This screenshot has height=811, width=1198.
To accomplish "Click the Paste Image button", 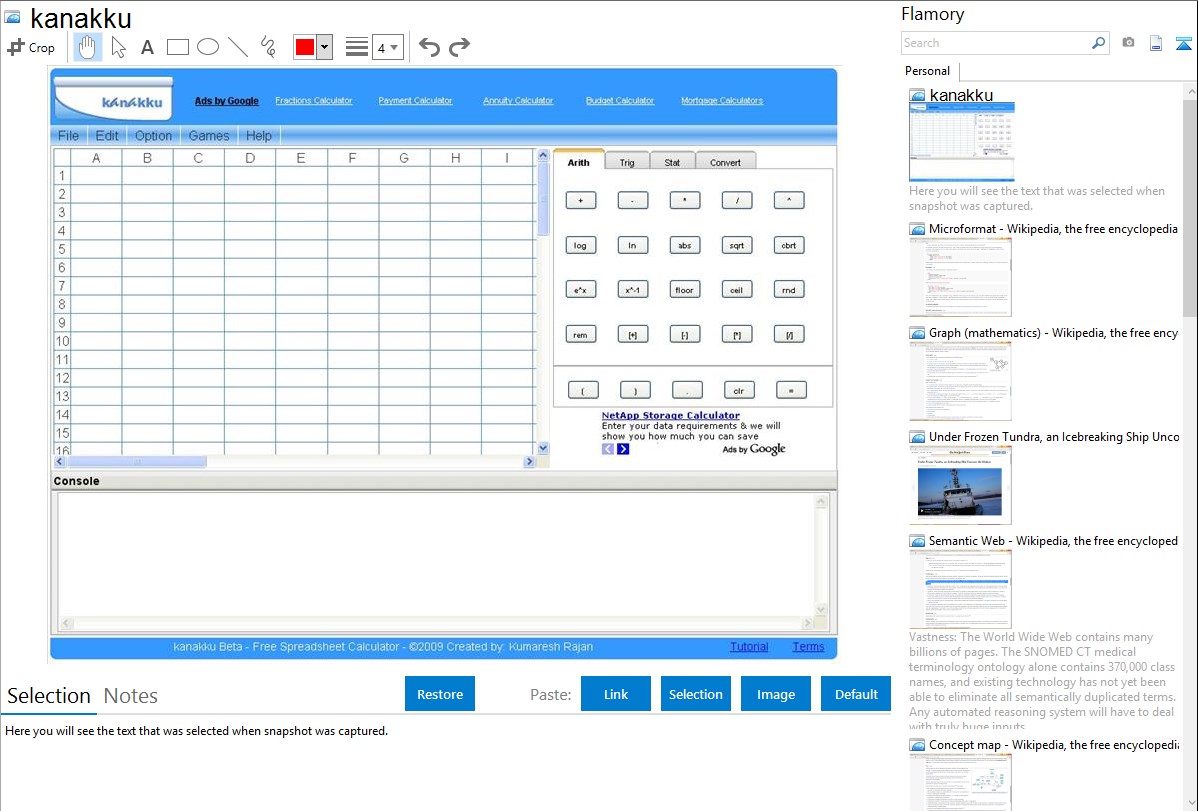I will click(x=775, y=694).
